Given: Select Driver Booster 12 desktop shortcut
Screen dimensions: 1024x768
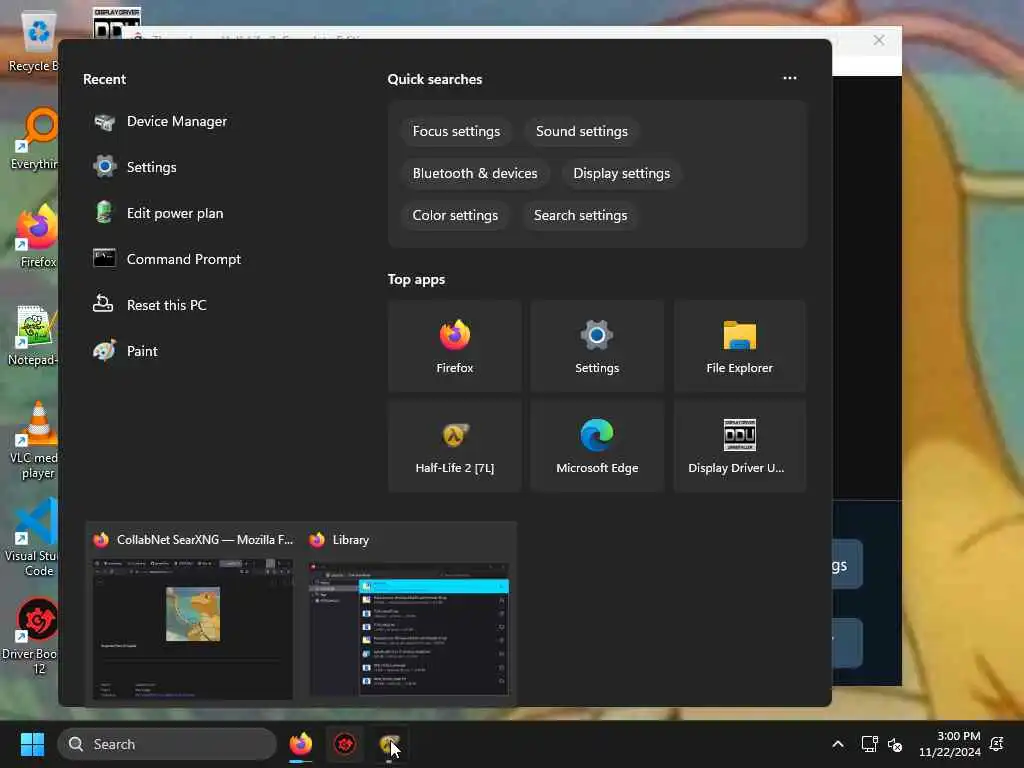Looking at the screenshot, I should click(30, 636).
